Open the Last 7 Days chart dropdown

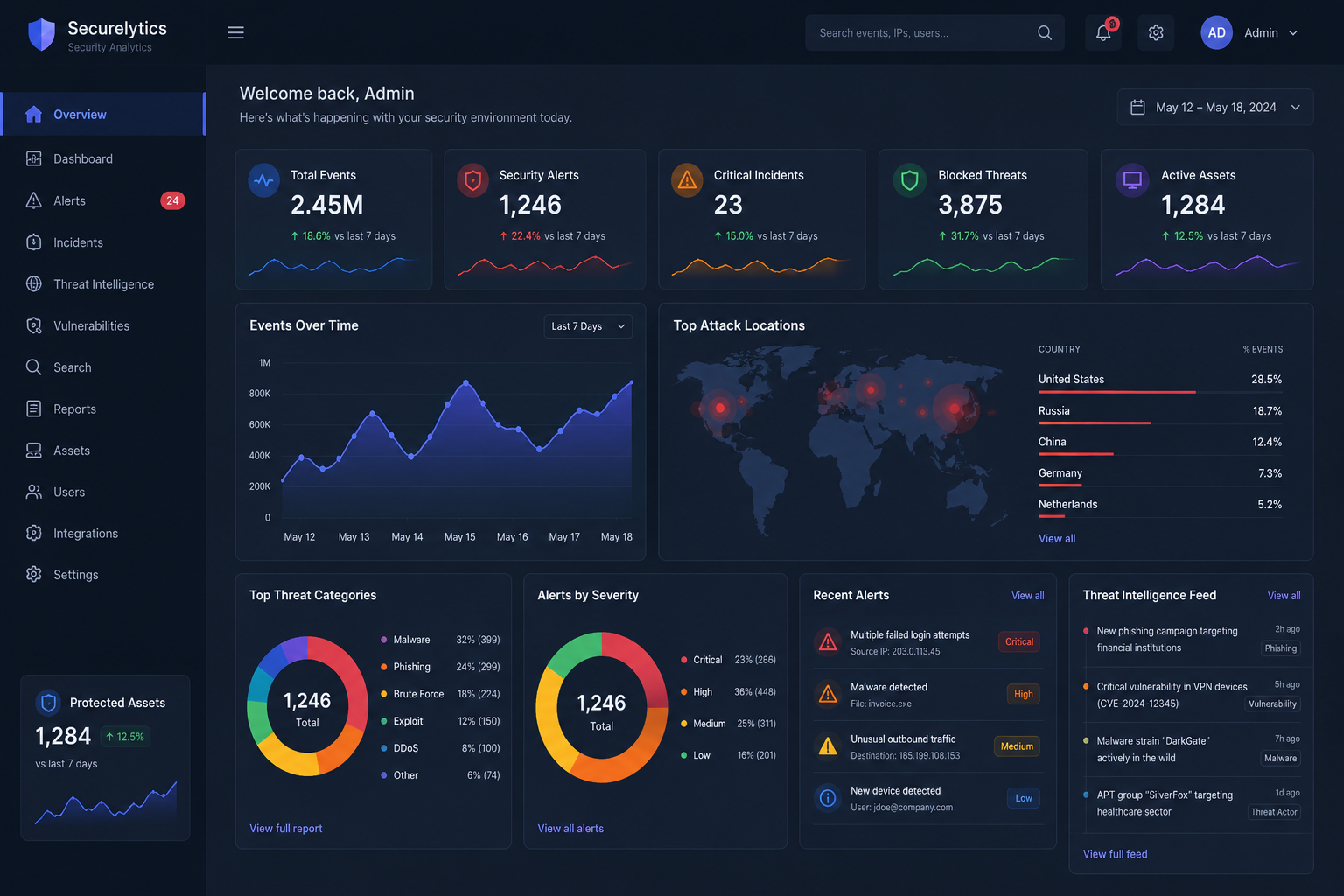tap(588, 326)
